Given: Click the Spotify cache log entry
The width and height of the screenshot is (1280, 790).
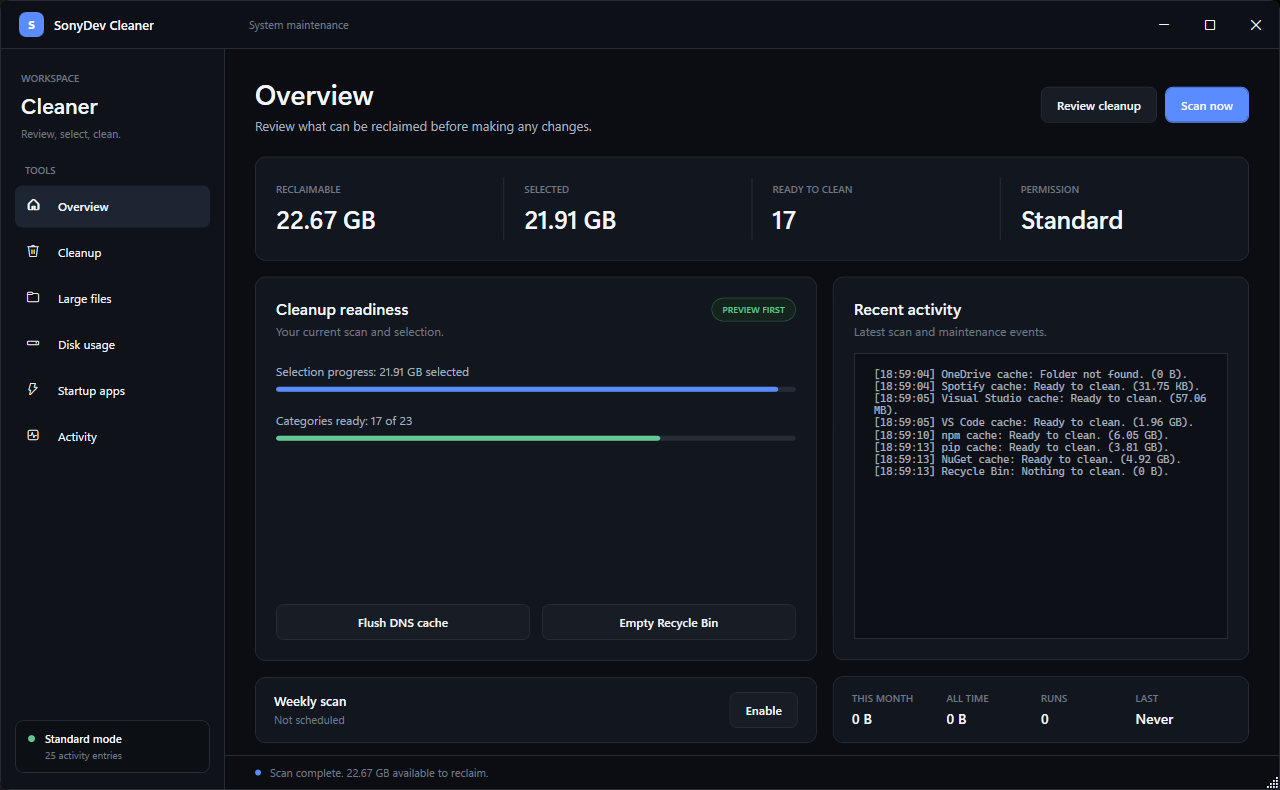Looking at the screenshot, I should tap(1036, 386).
